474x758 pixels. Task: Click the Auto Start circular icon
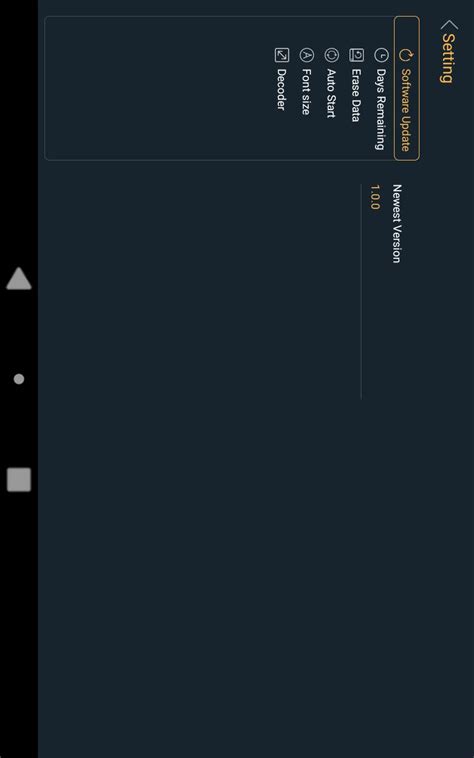pos(331,55)
